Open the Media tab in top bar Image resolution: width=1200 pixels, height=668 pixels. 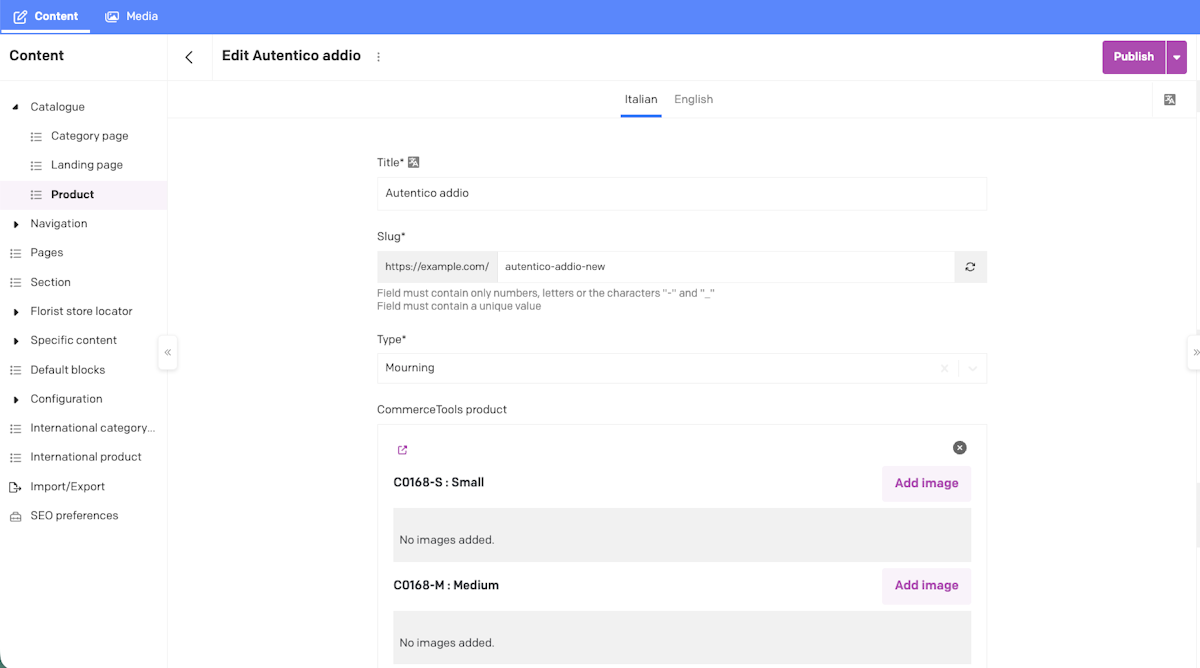pos(132,16)
